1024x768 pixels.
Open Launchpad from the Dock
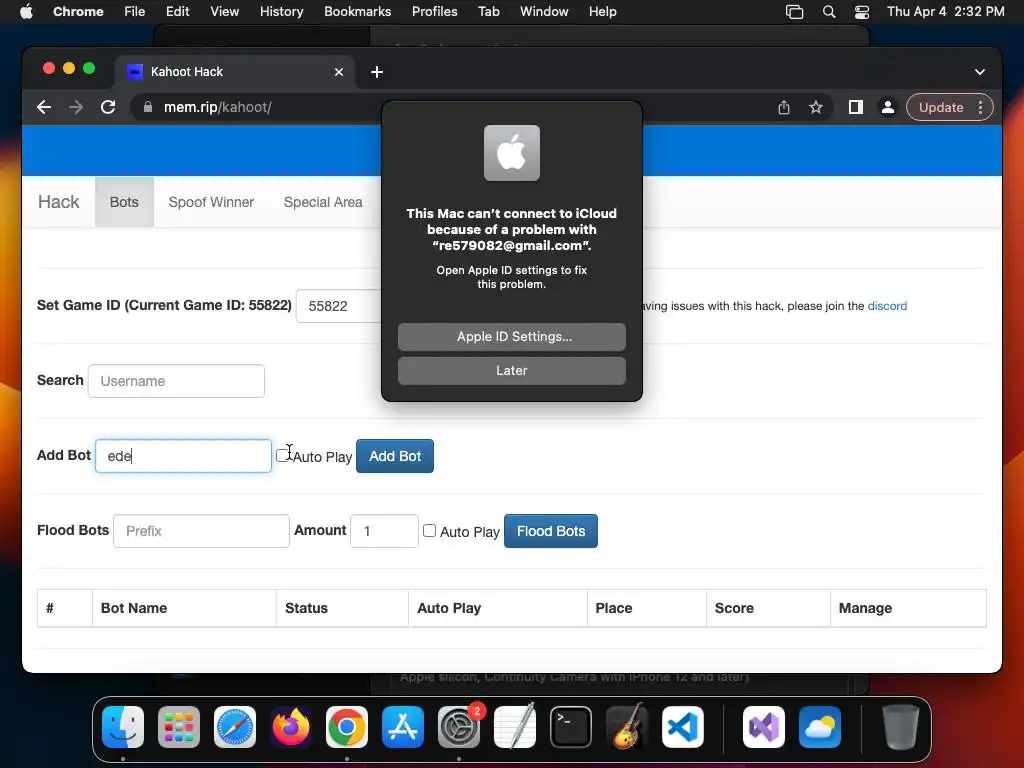(x=179, y=727)
